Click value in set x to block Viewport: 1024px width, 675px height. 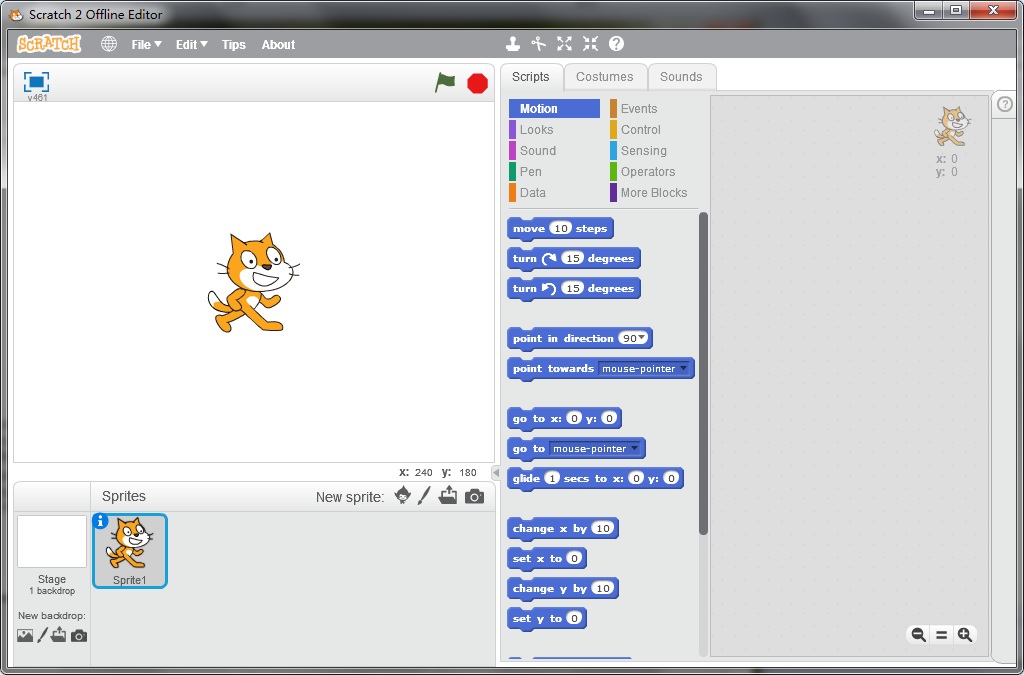coord(574,558)
